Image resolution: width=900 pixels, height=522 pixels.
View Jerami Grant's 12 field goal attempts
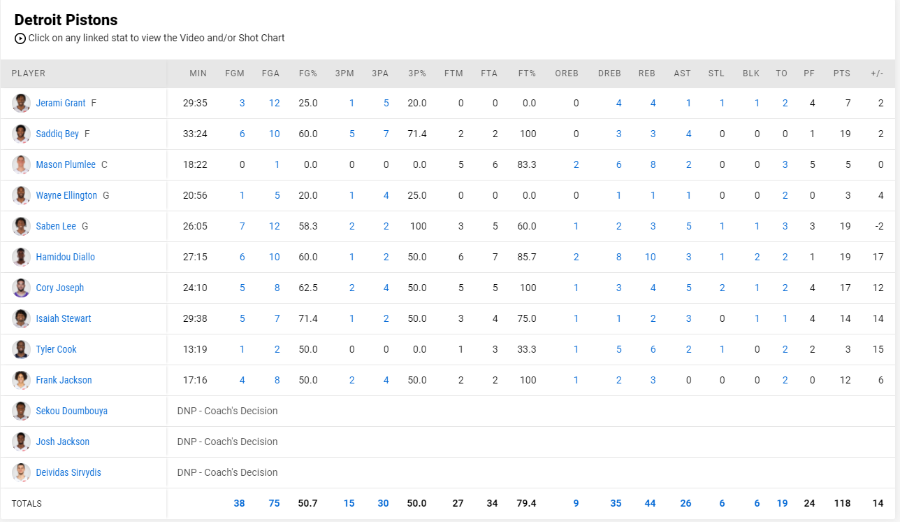click(274, 103)
